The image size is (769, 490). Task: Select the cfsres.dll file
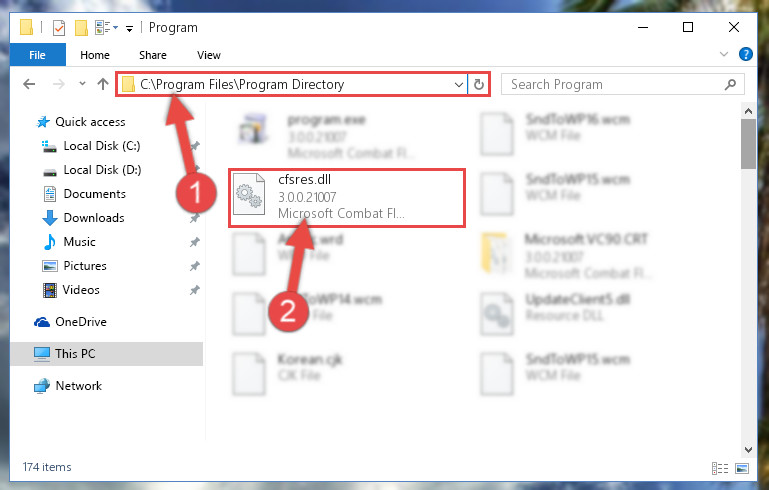pos(347,198)
